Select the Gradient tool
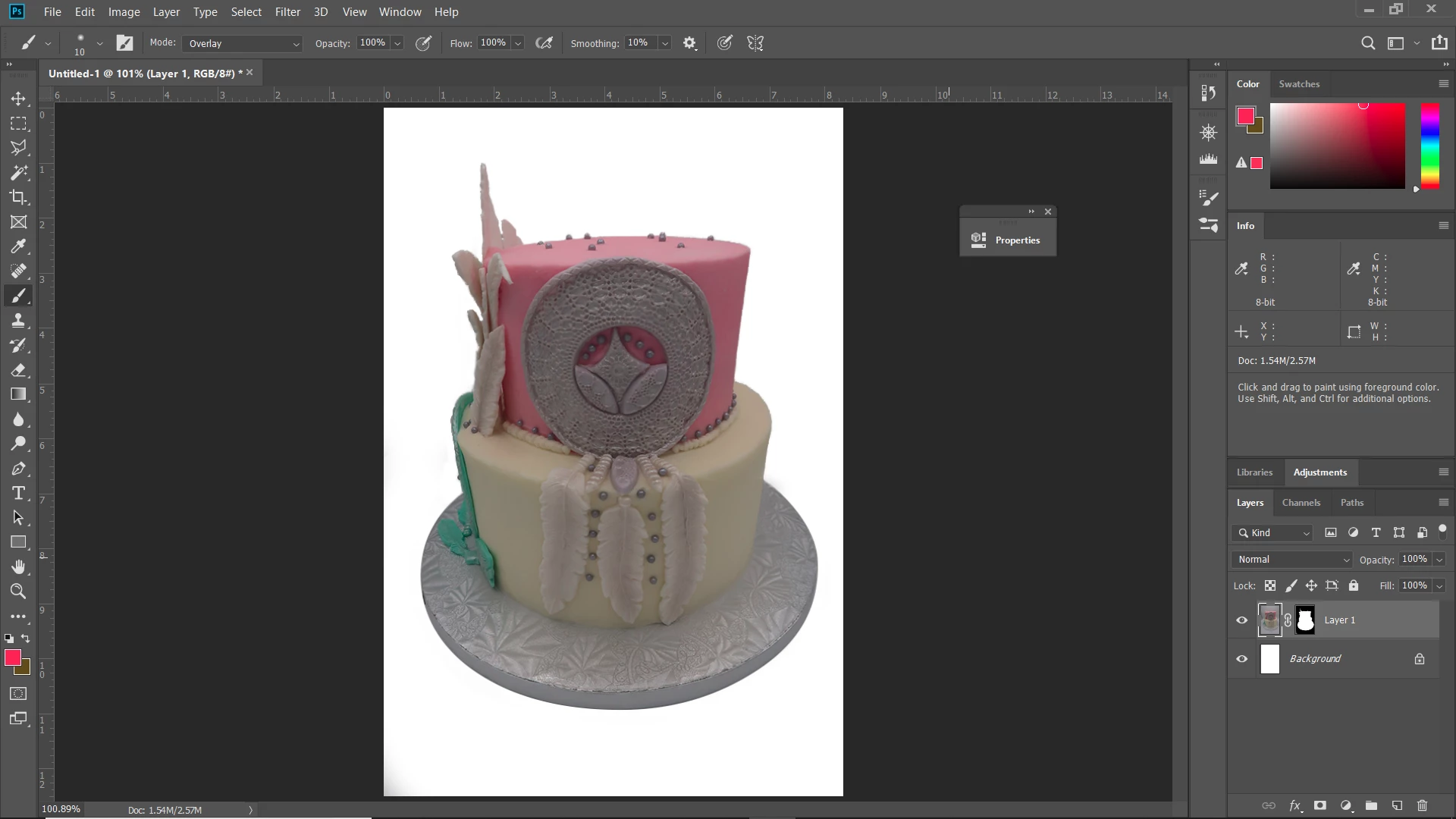Viewport: 1456px width, 819px height. coord(18,394)
